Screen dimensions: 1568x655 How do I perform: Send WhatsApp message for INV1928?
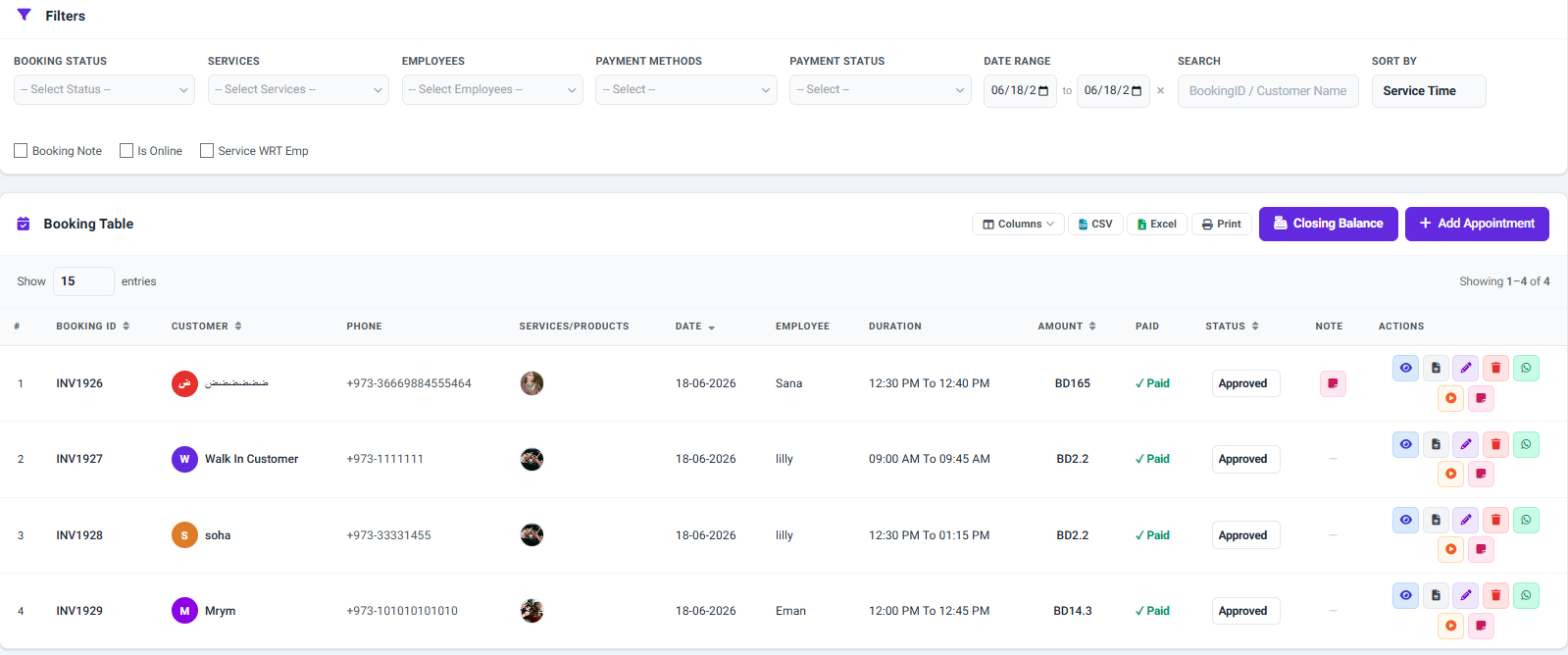1526,520
